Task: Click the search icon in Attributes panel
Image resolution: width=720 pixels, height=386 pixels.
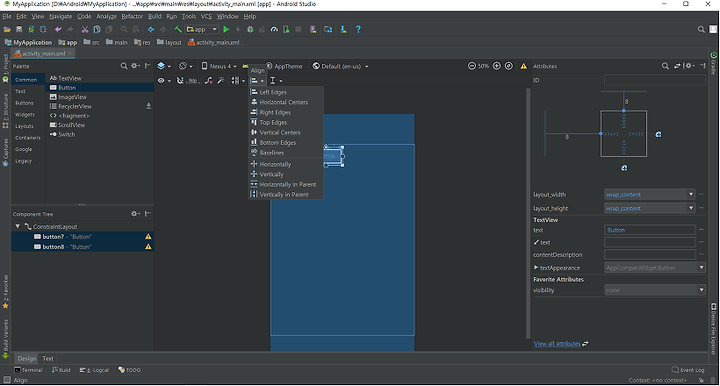Action: pyautogui.click(x=665, y=66)
